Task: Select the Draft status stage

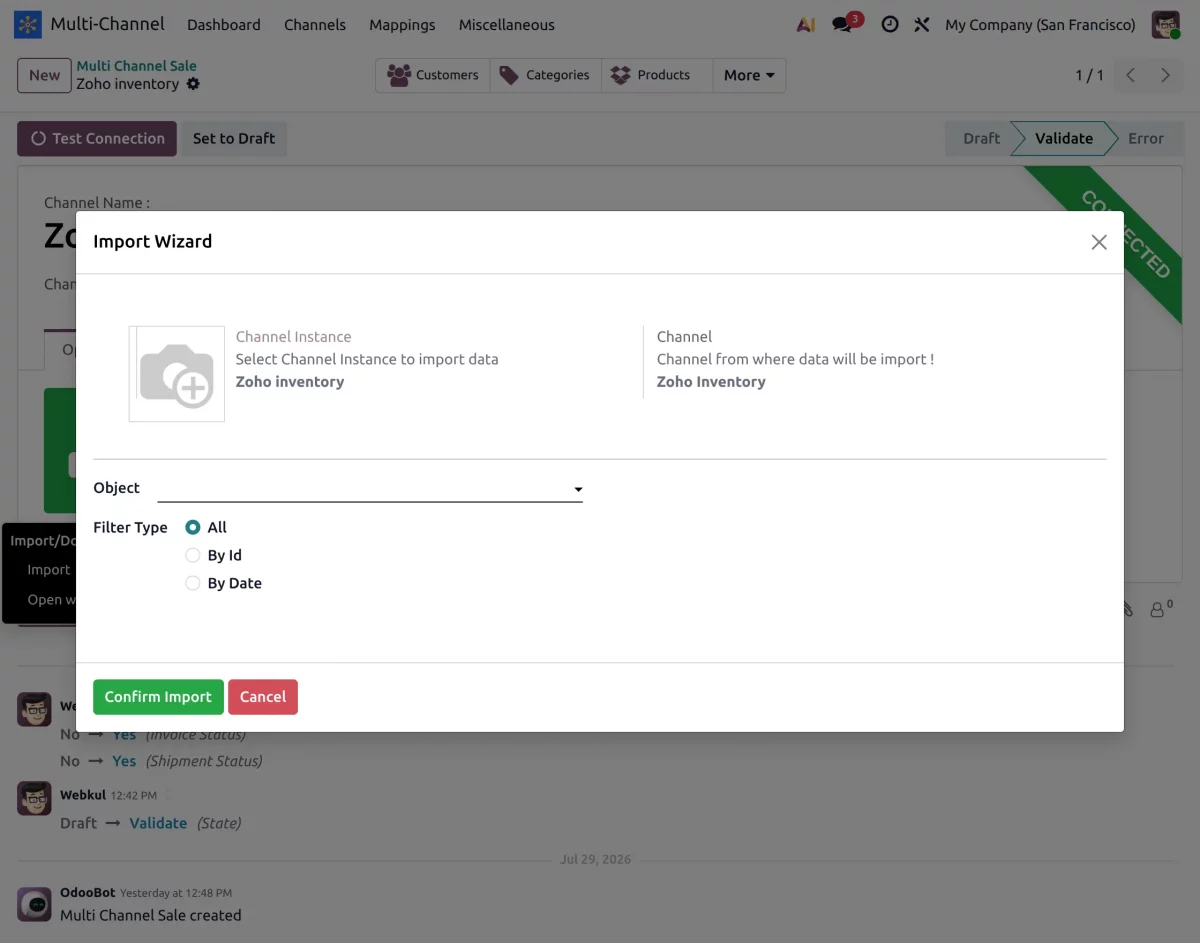Action: pos(981,139)
